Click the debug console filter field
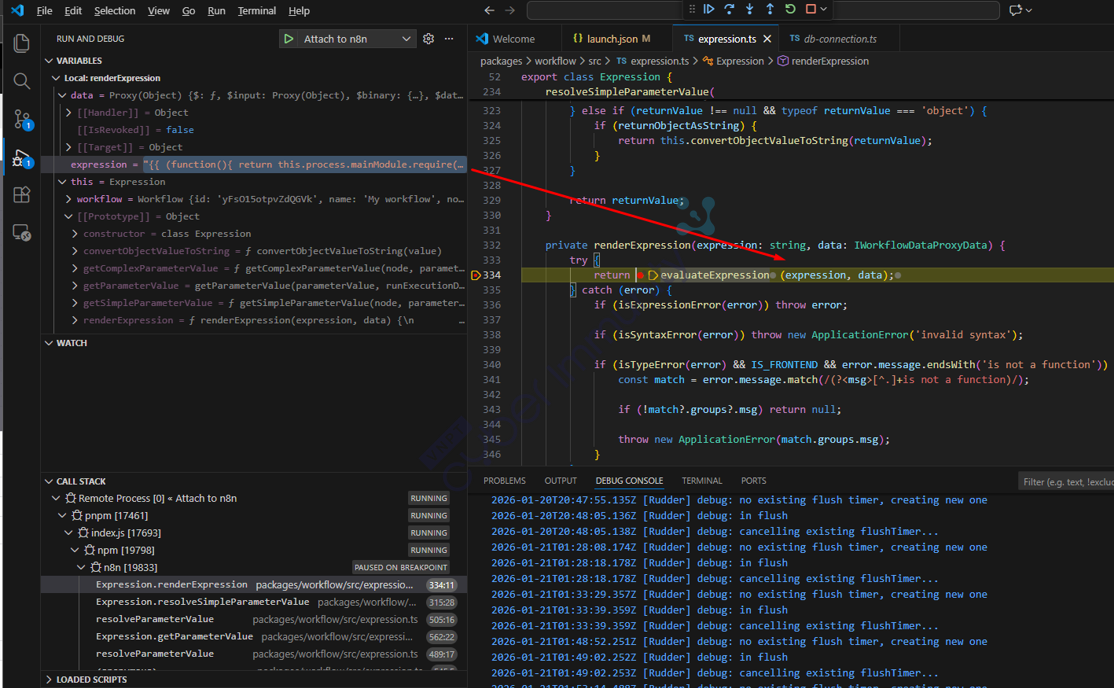The image size is (1114, 688). click(1066, 482)
